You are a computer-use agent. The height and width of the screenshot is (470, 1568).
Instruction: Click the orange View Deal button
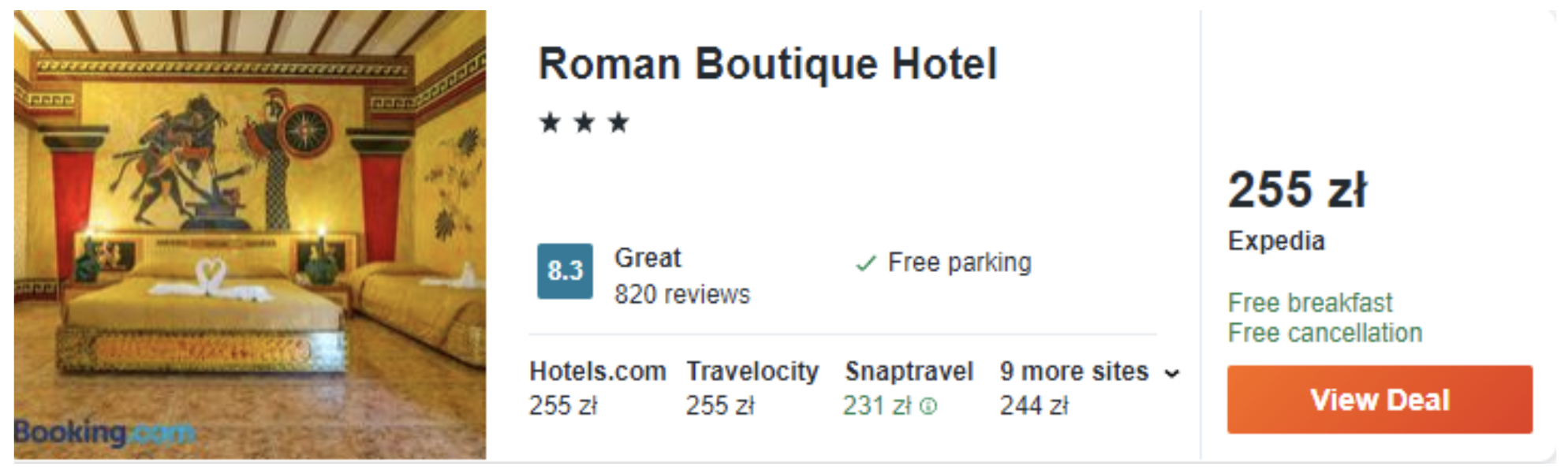pos(1379,399)
